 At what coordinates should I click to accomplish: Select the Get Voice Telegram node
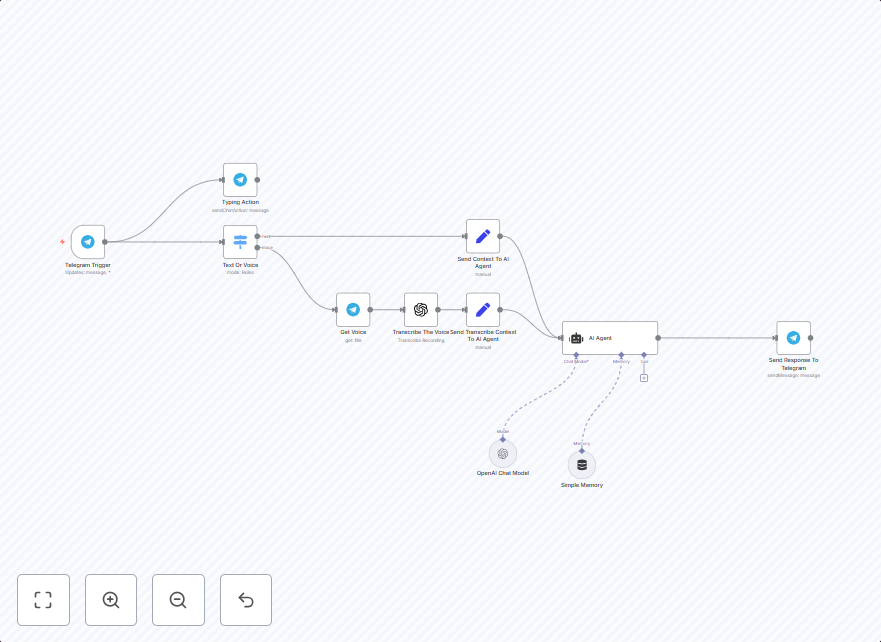click(x=353, y=309)
